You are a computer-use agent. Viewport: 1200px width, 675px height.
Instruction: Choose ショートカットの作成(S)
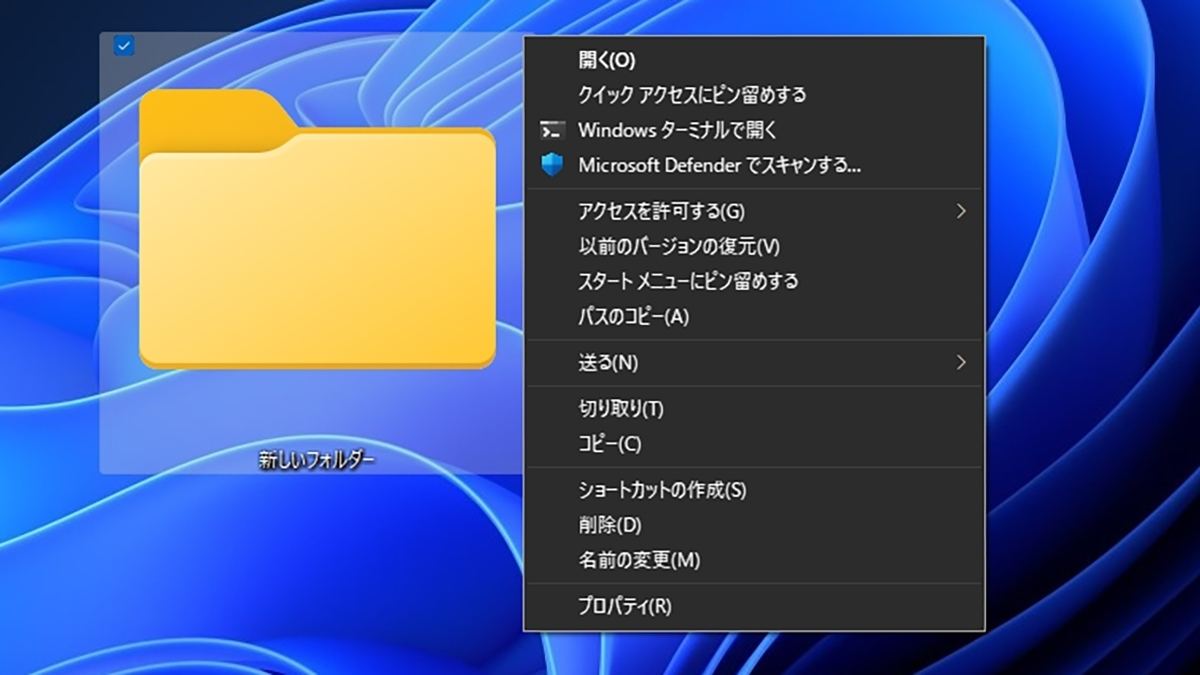pos(754,490)
